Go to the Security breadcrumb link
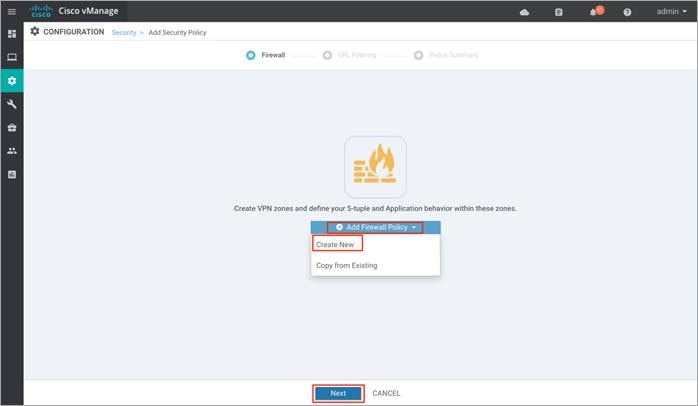 click(x=124, y=32)
